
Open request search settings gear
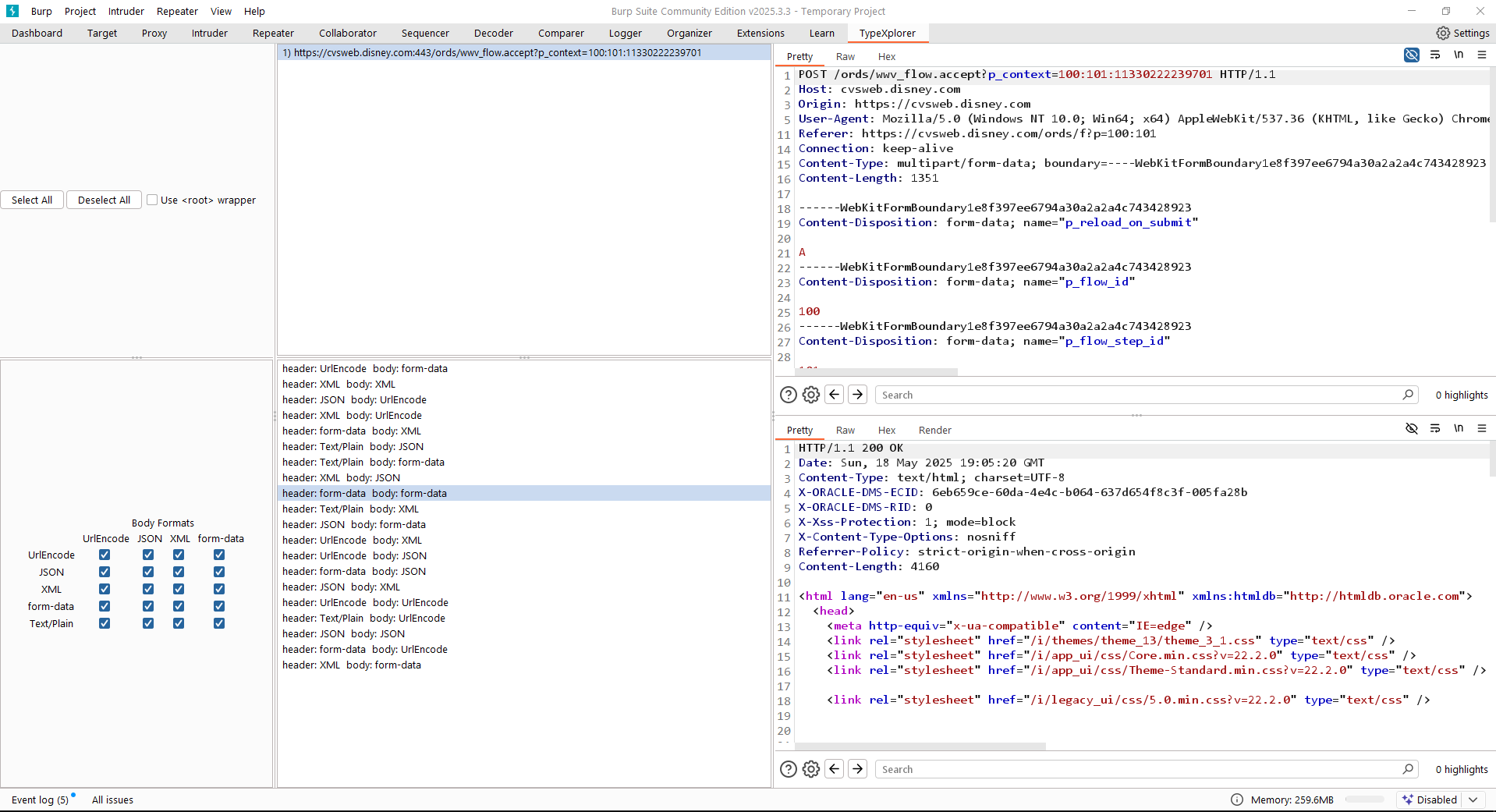tap(811, 395)
